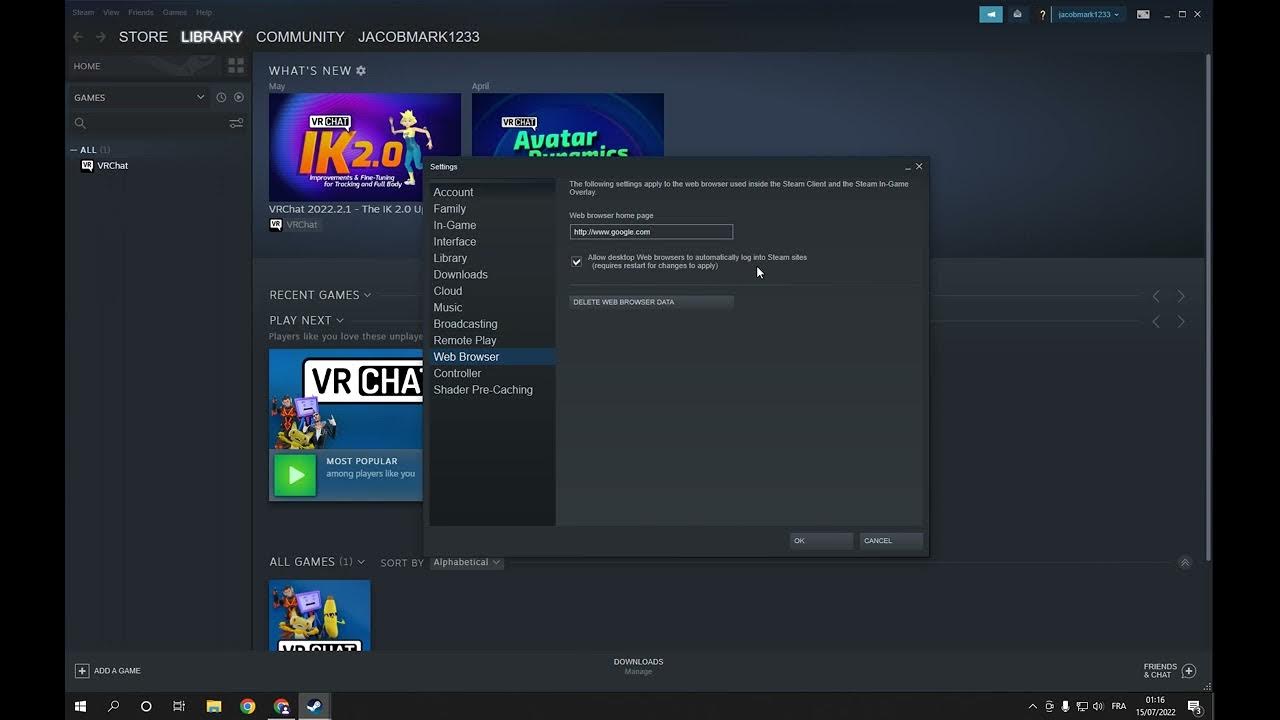Click the Steam help question mark icon

(x=1042, y=15)
